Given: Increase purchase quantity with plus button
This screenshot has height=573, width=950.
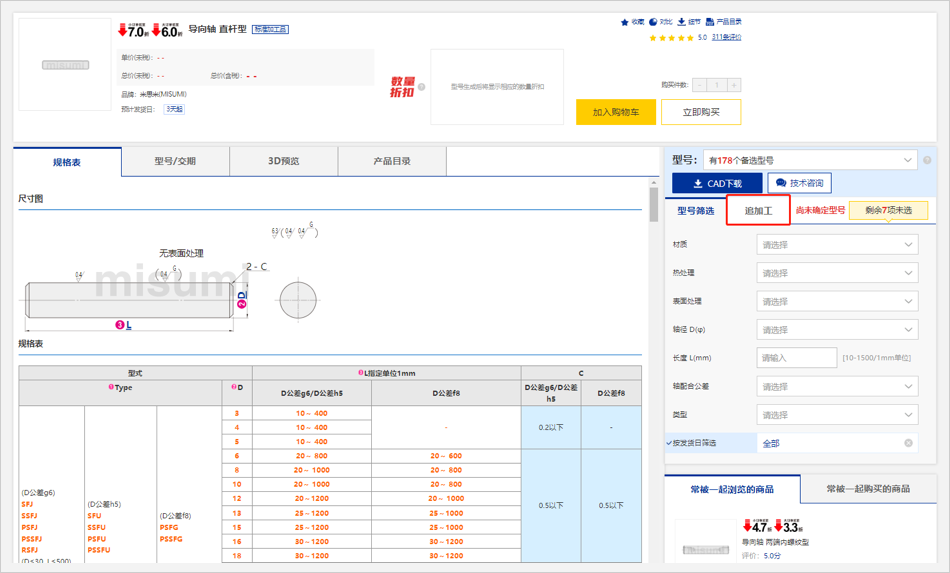Looking at the screenshot, I should pos(734,85).
